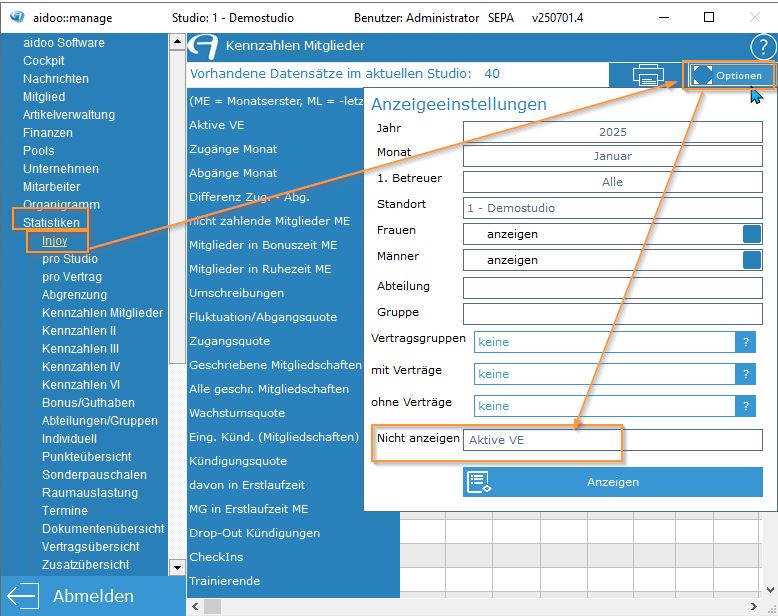Open Unternehmen in sidebar
Image resolution: width=778 pixels, height=616 pixels.
(x=61, y=169)
